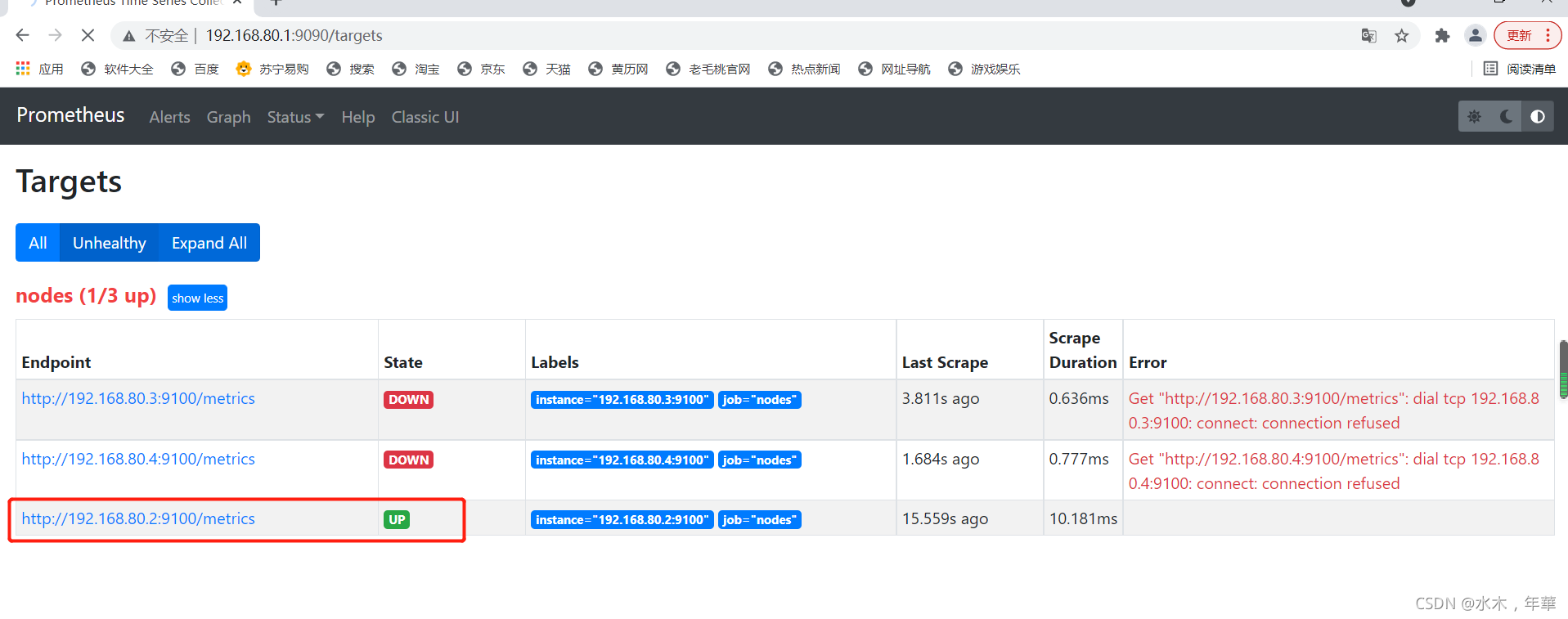Click the 不安全 security warning icon
Viewport: 1568px width, 619px height.
(129, 36)
